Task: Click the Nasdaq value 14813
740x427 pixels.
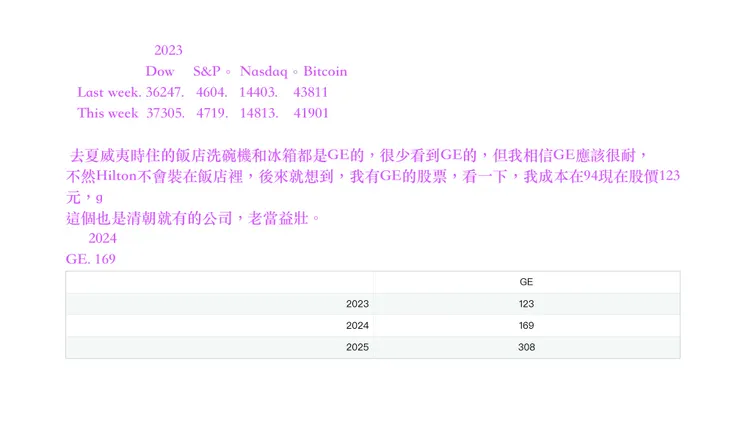Action: (259, 113)
